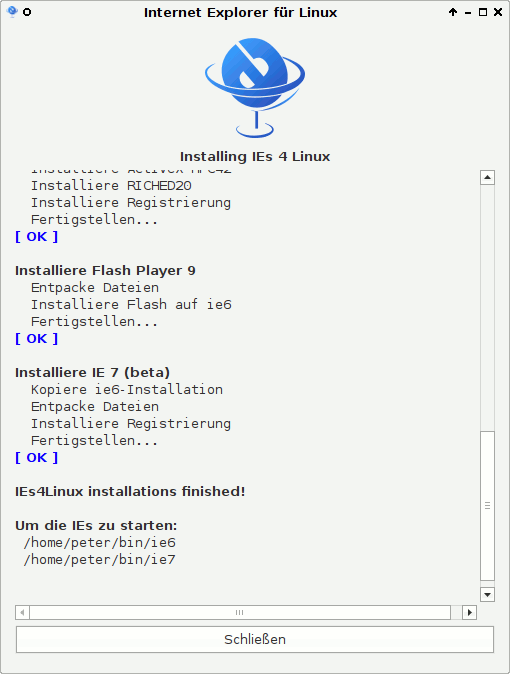Click the Installiere IE 7 (beta) heading

coord(92,372)
